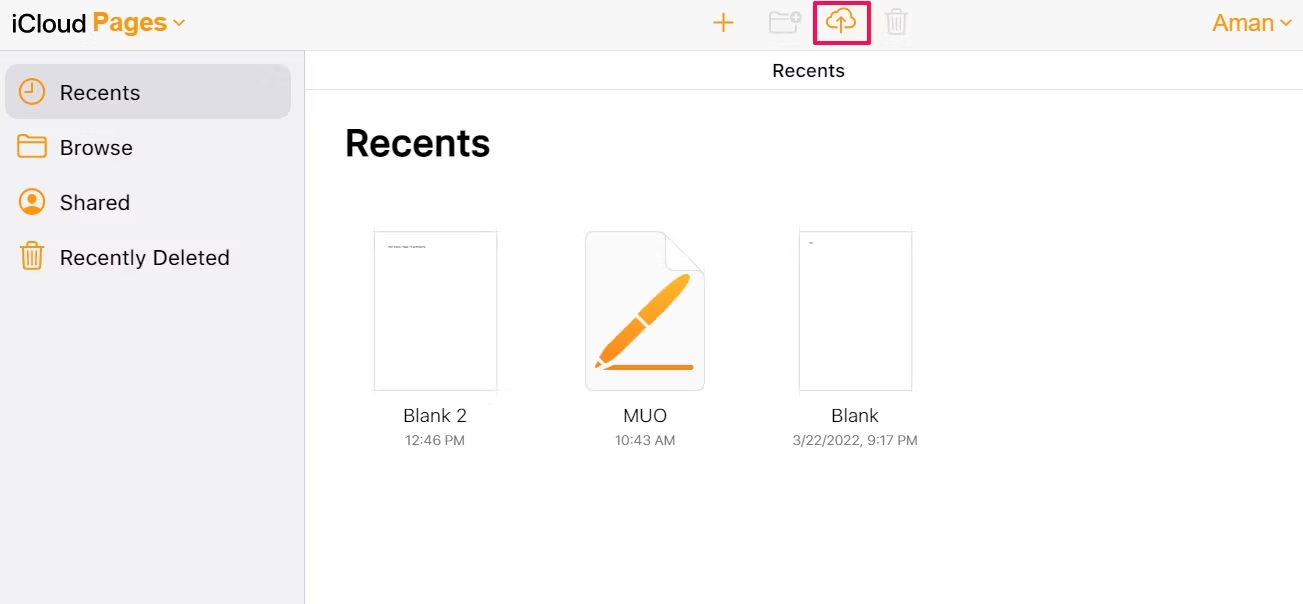
Task: Click the iCloud Pages title text
Action: (x=88, y=23)
